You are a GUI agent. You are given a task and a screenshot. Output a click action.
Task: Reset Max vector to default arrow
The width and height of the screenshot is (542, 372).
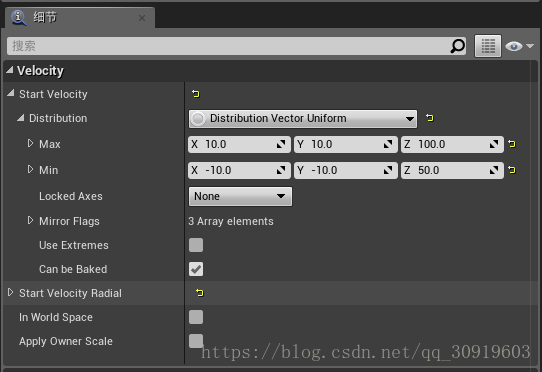pyautogui.click(x=512, y=144)
